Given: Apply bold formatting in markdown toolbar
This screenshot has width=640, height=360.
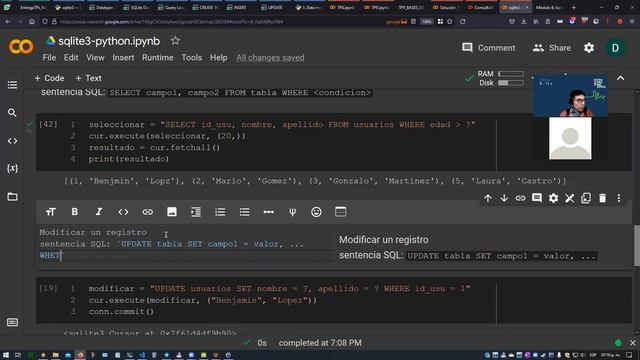Looking at the screenshot, I should click(74, 212).
